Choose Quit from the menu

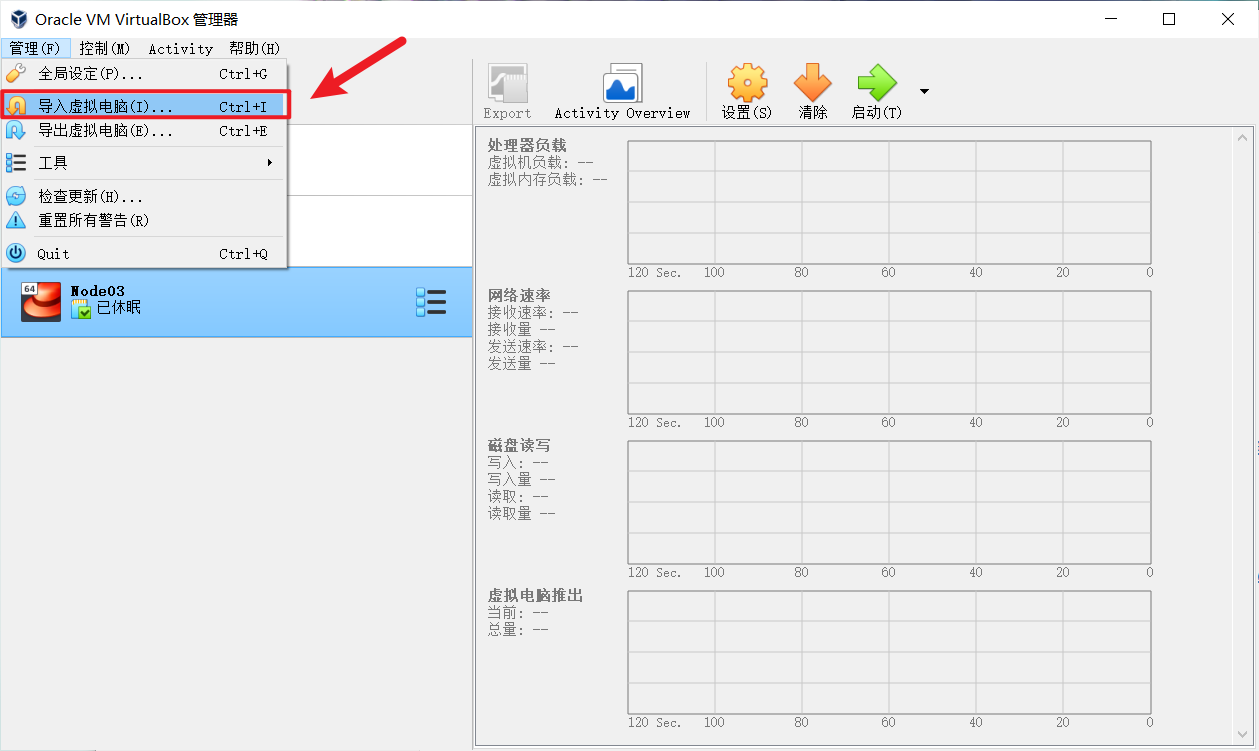point(144,254)
